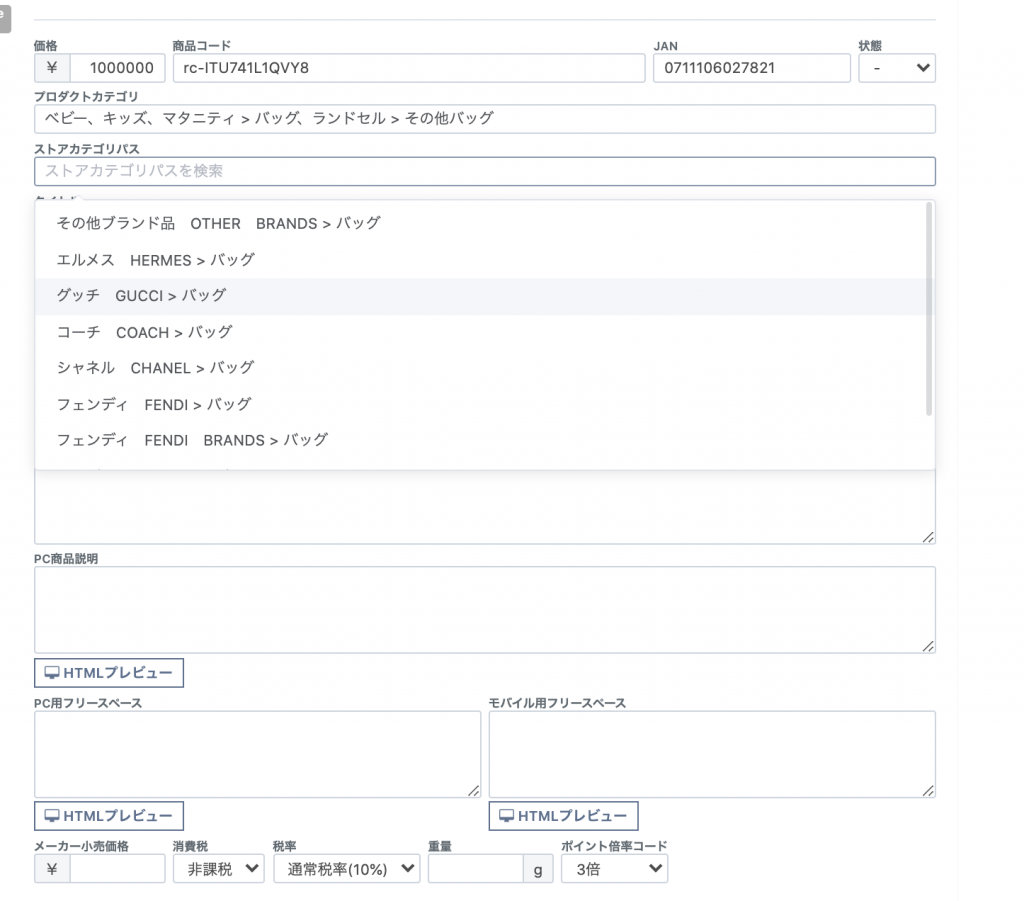The image size is (1024, 901).
Task: Click the プロダクトカテゴリ field
Action: 485,119
